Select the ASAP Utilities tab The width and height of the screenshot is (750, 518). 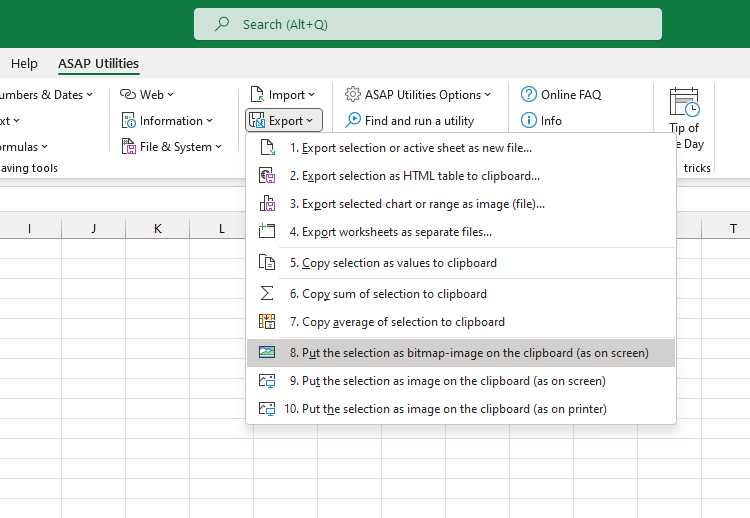pyautogui.click(x=99, y=64)
